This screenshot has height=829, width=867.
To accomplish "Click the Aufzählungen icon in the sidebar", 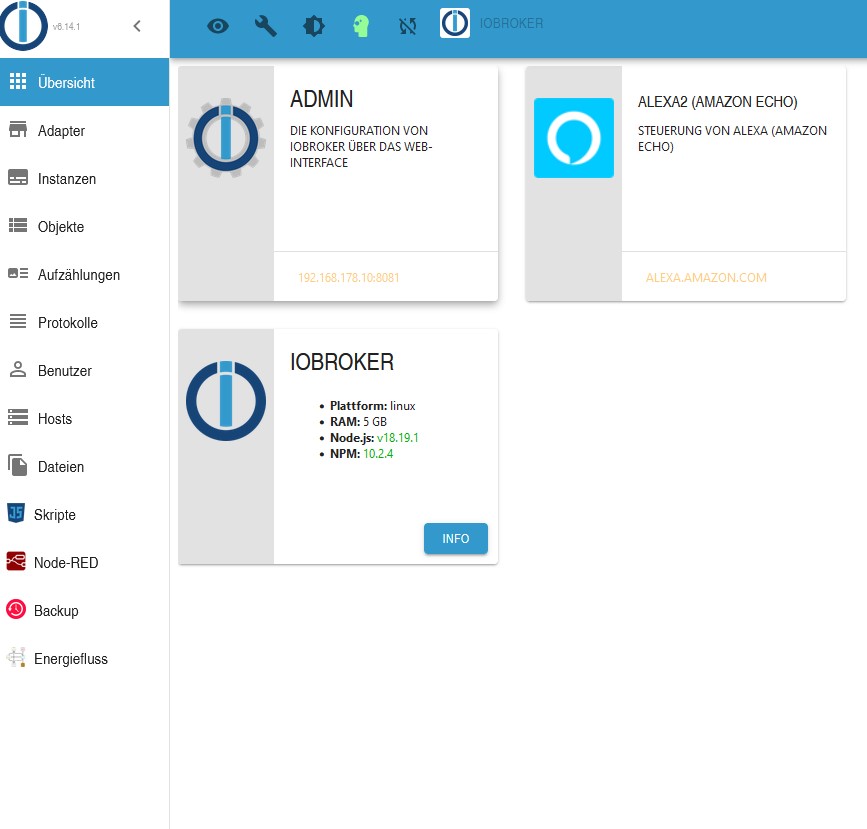I will click(18, 273).
